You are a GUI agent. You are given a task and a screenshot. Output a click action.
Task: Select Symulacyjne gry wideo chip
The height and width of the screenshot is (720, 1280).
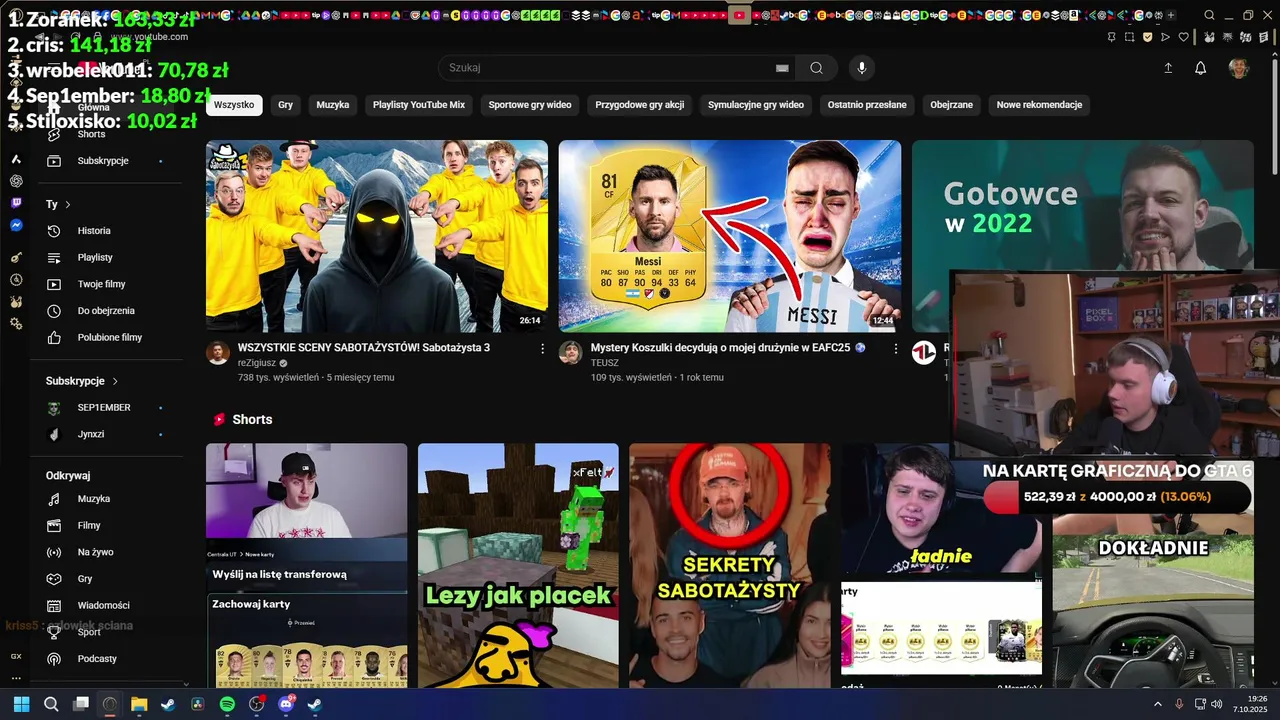[756, 104]
